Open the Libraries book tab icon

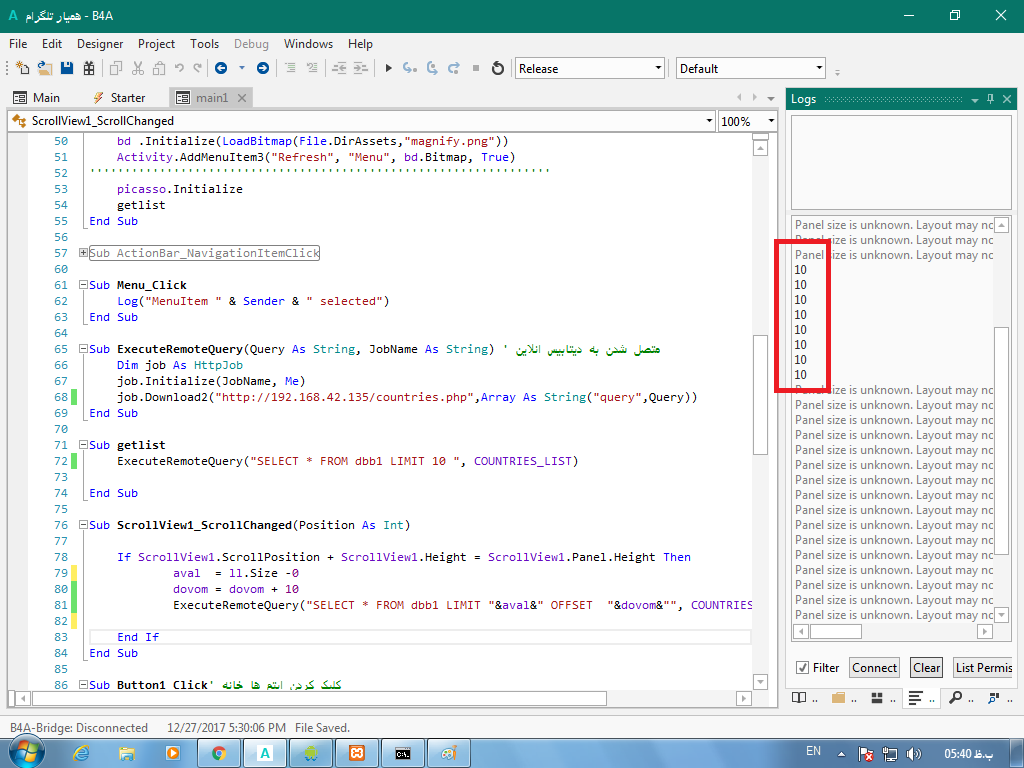pos(800,697)
